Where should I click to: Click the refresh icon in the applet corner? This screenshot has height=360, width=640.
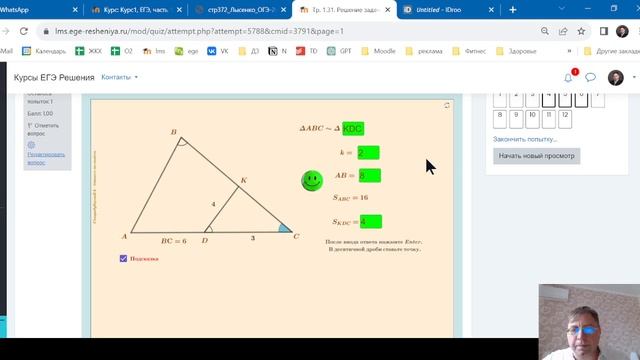point(447,105)
